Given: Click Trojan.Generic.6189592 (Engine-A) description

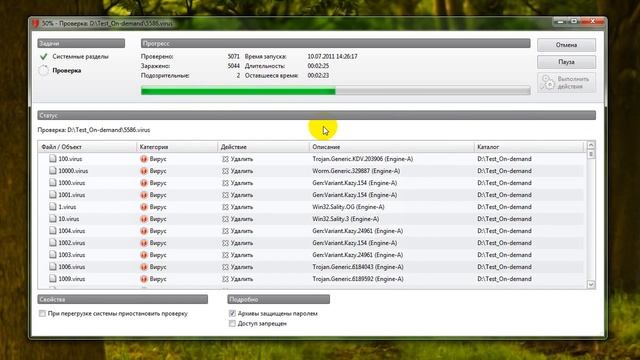Looking at the screenshot, I should 358,279.
